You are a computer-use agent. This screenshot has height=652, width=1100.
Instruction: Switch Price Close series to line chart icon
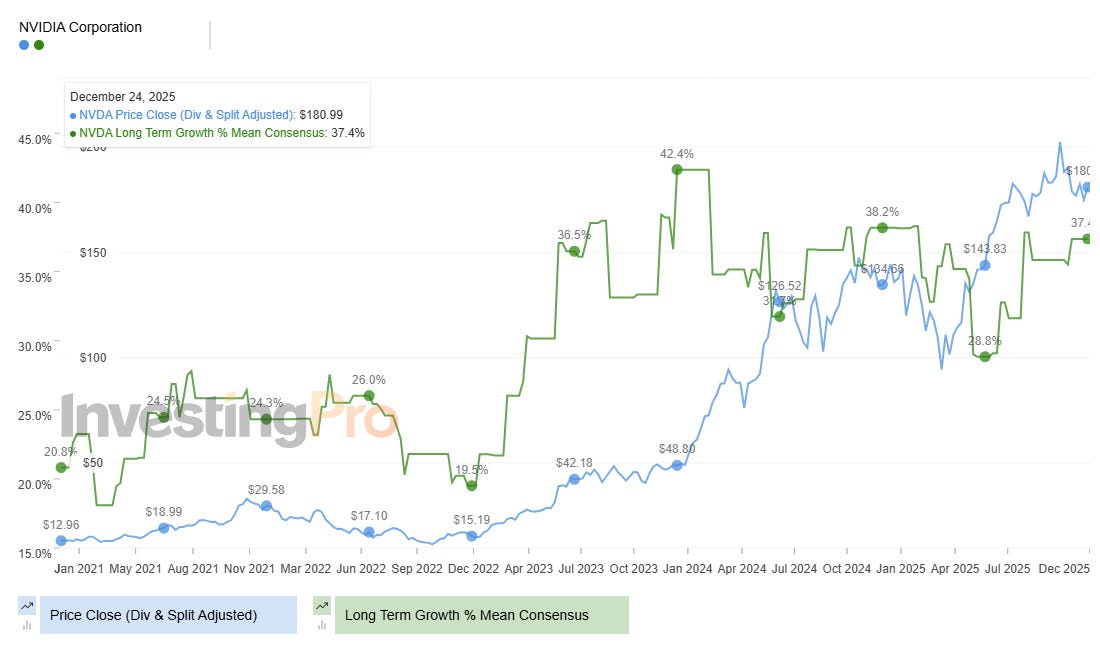tap(27, 606)
